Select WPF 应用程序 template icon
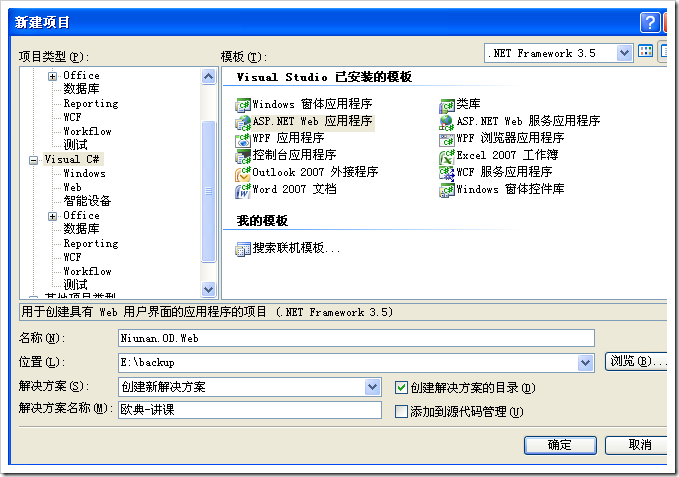 [242, 139]
